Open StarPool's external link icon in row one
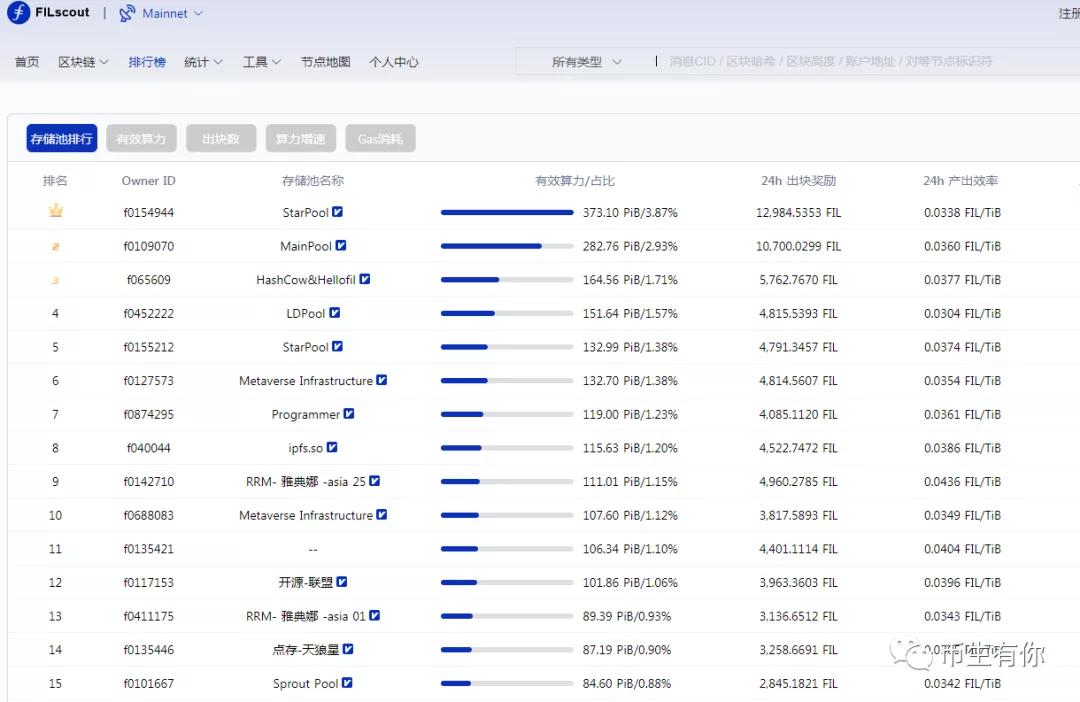The width and height of the screenshot is (1080, 702). pos(337,212)
